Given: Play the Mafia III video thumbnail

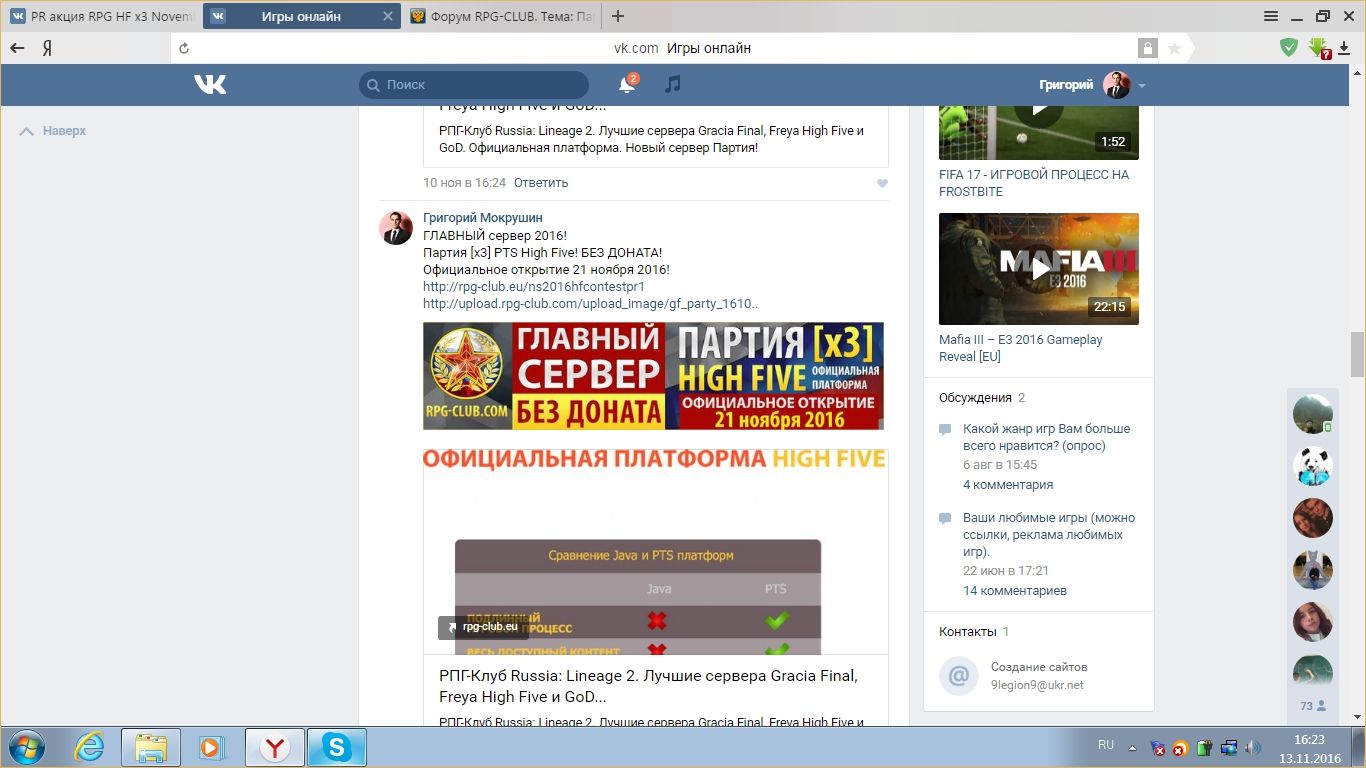Looking at the screenshot, I should pos(1039,269).
